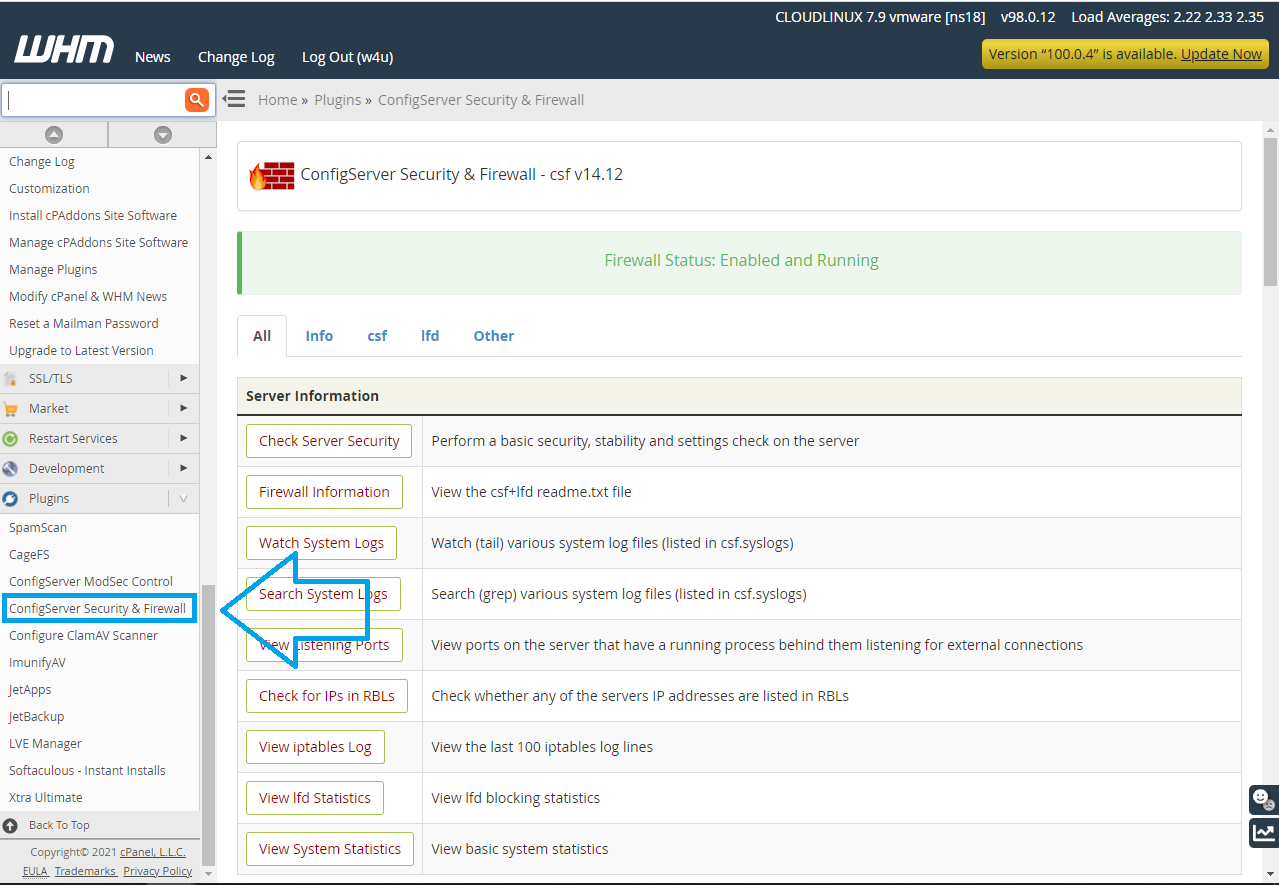The height and width of the screenshot is (885, 1279).
Task: Switch to the csf tab
Action: coord(377,336)
